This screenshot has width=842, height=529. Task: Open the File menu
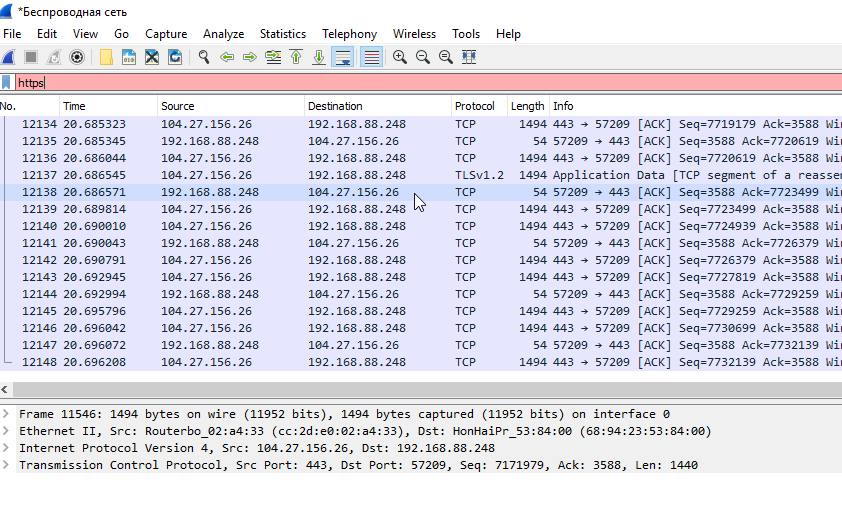(12, 34)
